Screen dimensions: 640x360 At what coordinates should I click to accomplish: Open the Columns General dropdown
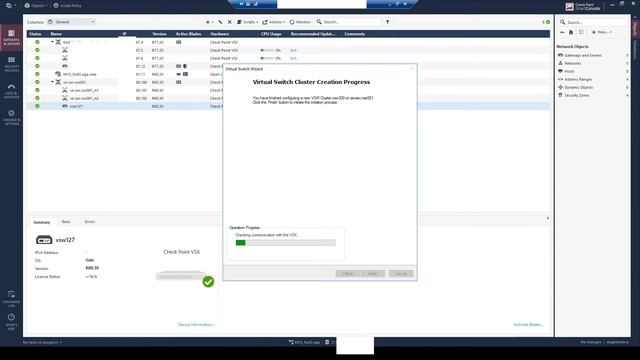click(71, 22)
